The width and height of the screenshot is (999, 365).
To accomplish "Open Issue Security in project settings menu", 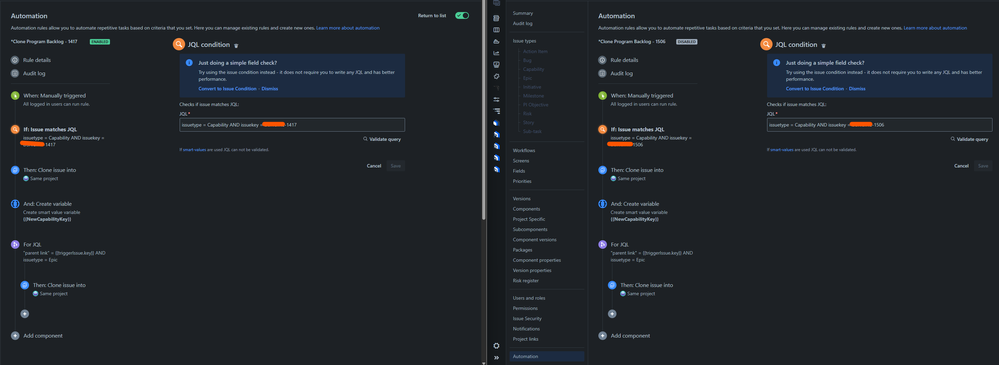I will coord(528,318).
